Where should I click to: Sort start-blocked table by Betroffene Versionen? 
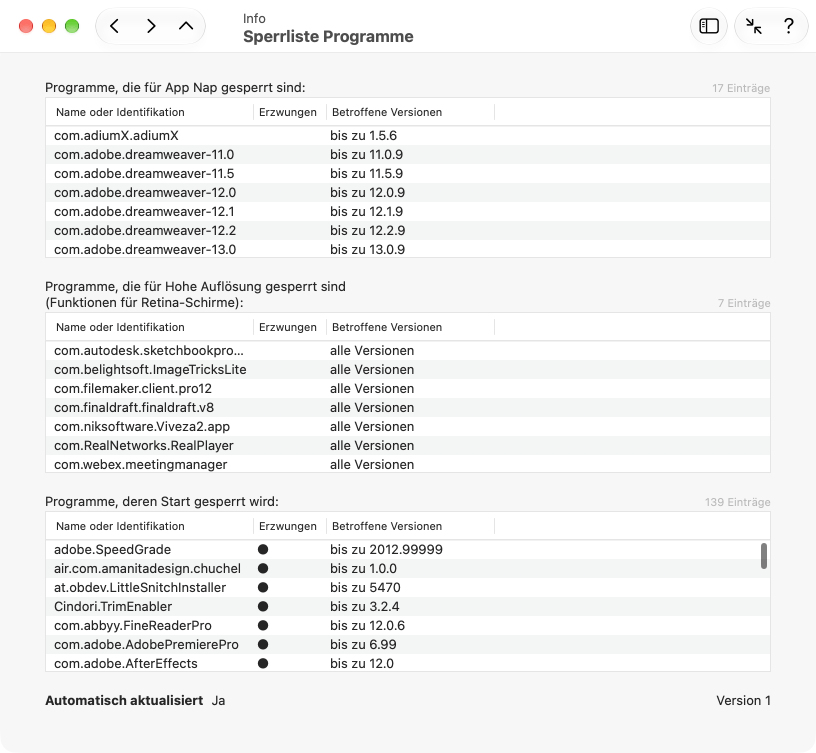click(x=410, y=526)
